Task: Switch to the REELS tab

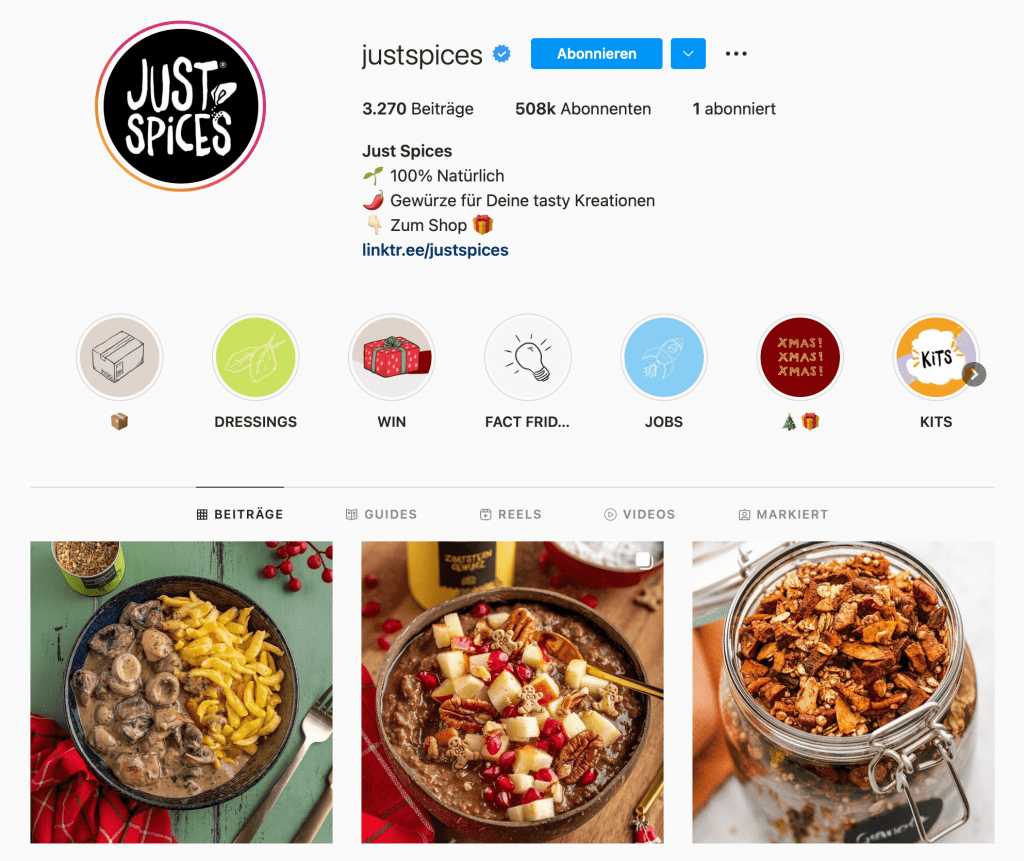Action: tap(511, 514)
